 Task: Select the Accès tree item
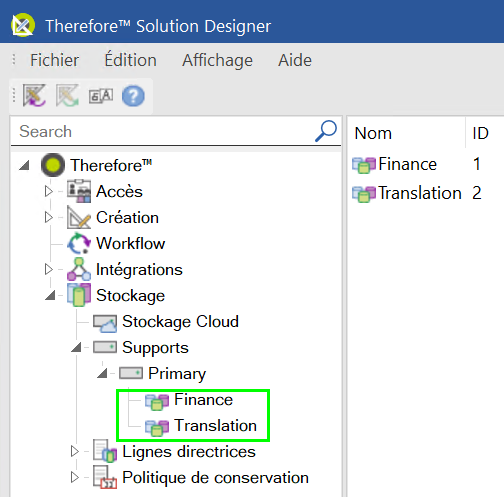[x=119, y=191]
